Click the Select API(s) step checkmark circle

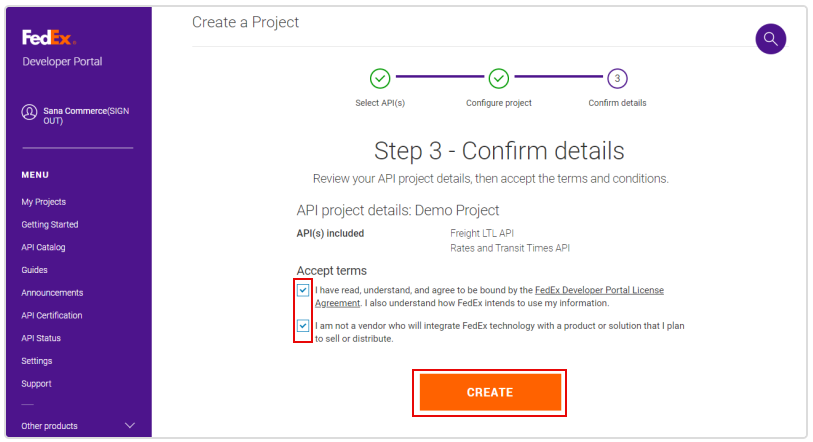coord(380,78)
